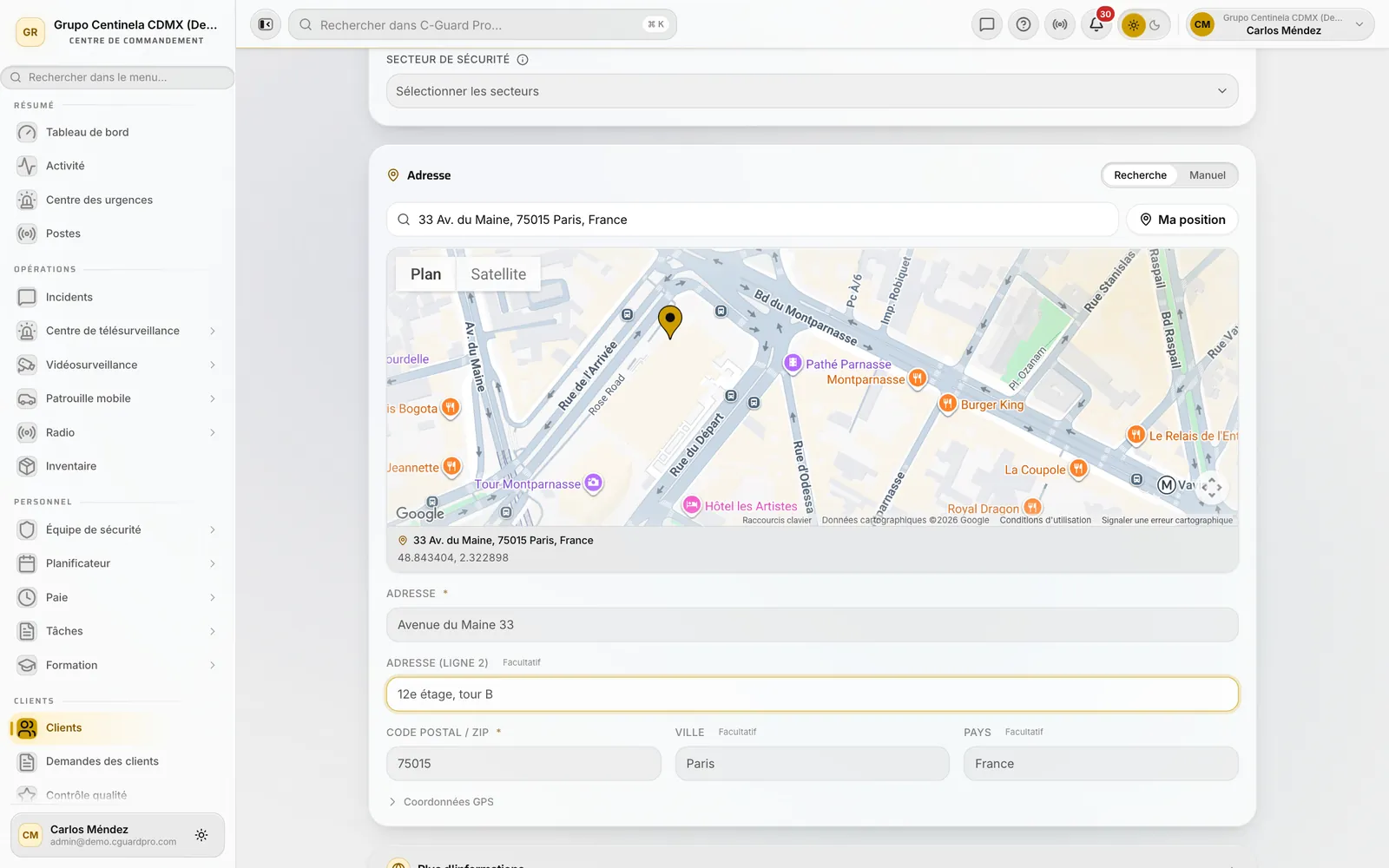The height and width of the screenshot is (868, 1389).
Task: Click the Clients people icon
Action: pos(27,727)
